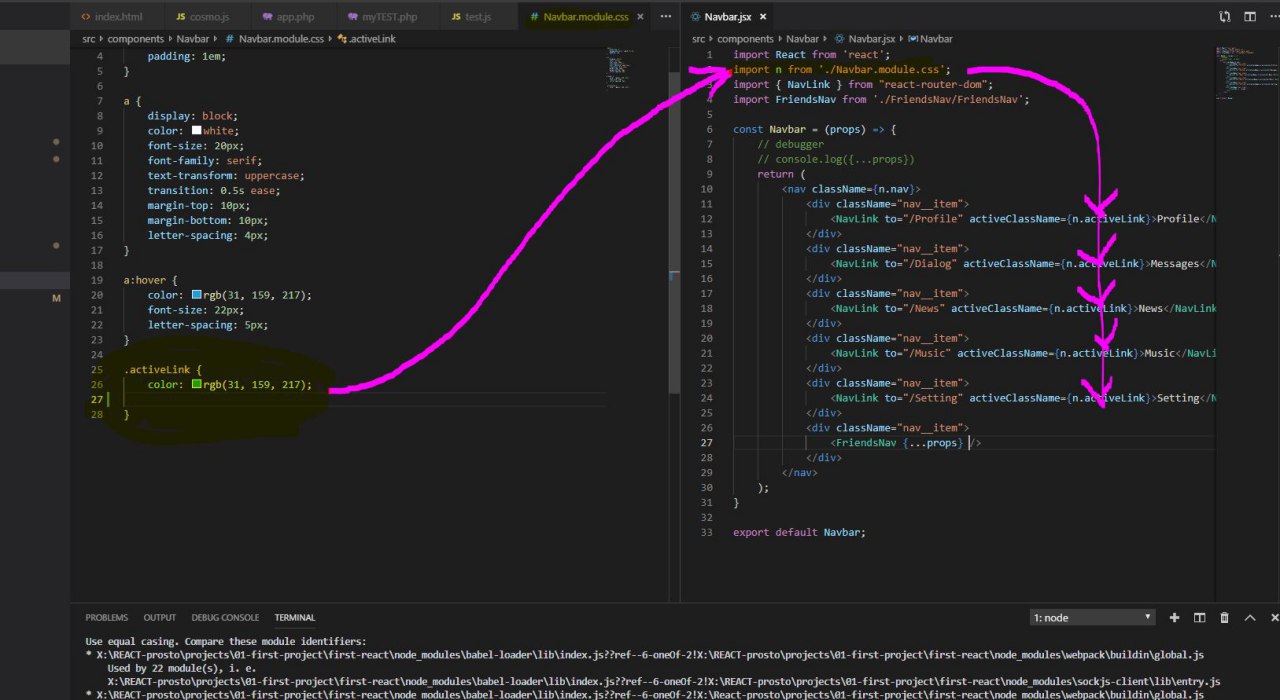Maximize terminal panel with the up chevron
This screenshot has height=700, width=1280.
pyautogui.click(x=1249, y=618)
